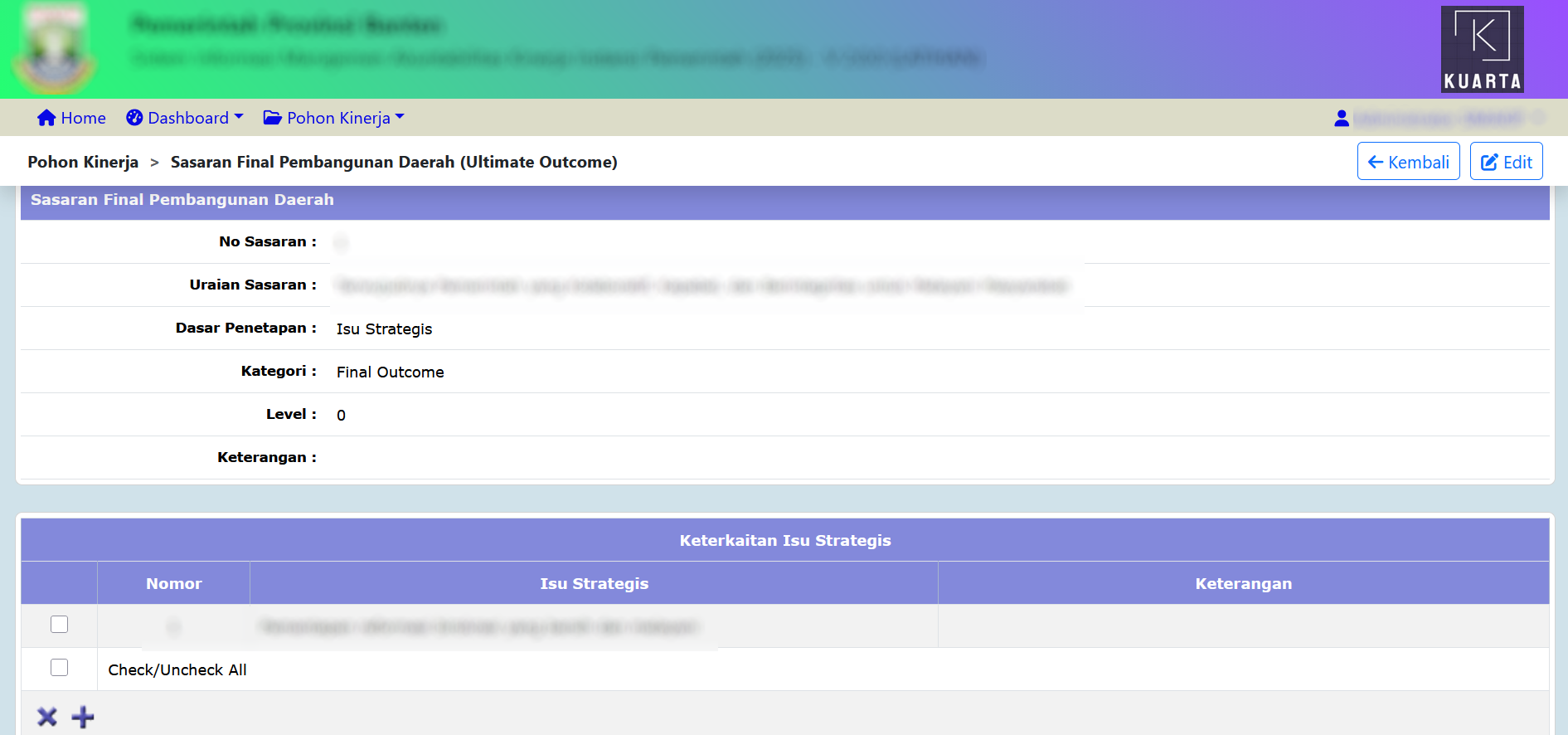
Task: Go to Pohon Kinerja breadcrumb link
Action: 83,162
